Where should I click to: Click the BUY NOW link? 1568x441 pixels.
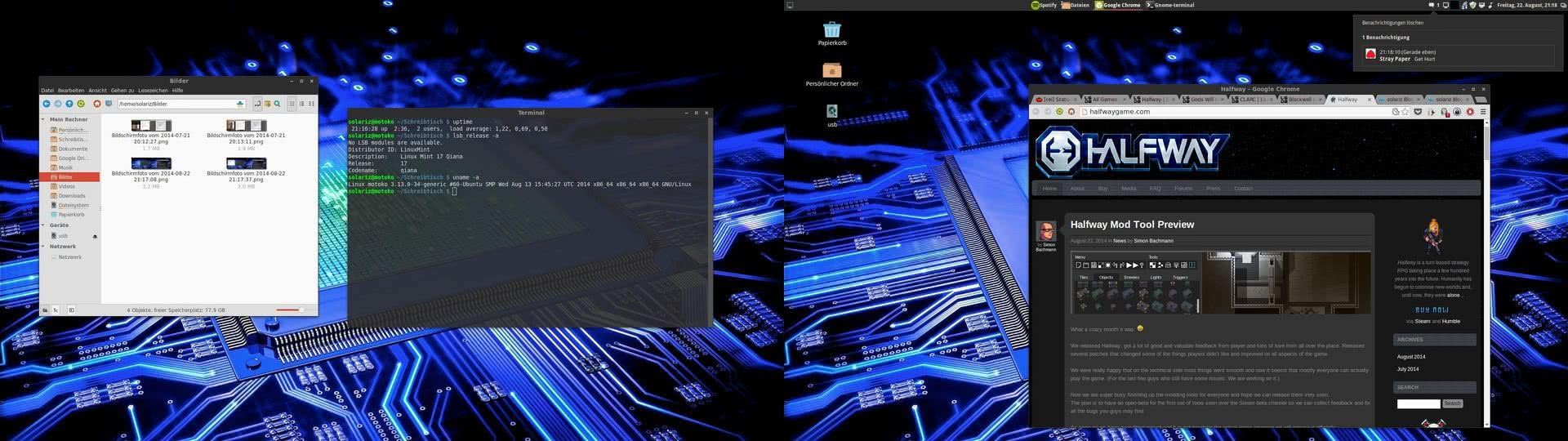[1432, 310]
